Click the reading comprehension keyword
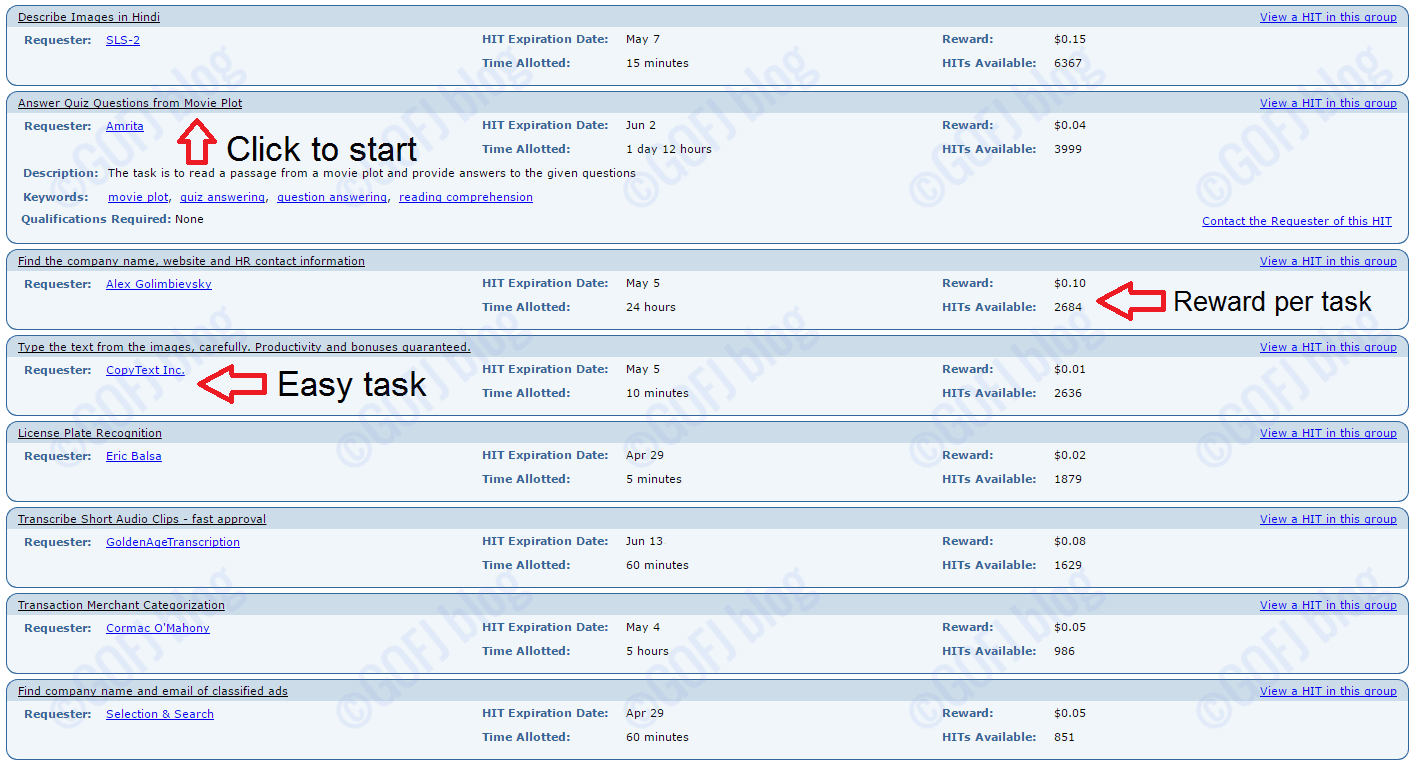The width and height of the screenshot is (1412, 763). point(464,197)
